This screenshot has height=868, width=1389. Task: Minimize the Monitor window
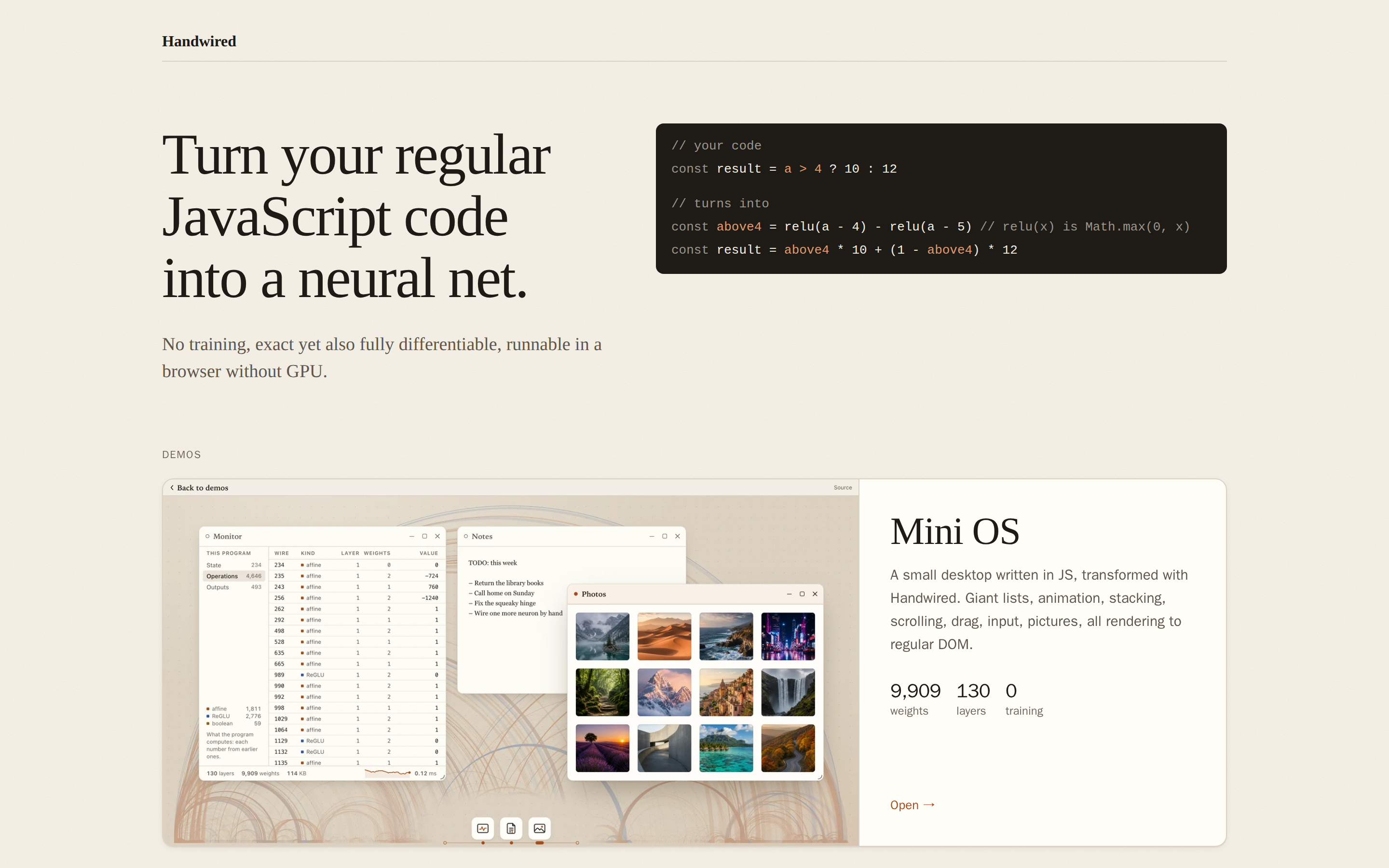click(x=411, y=536)
